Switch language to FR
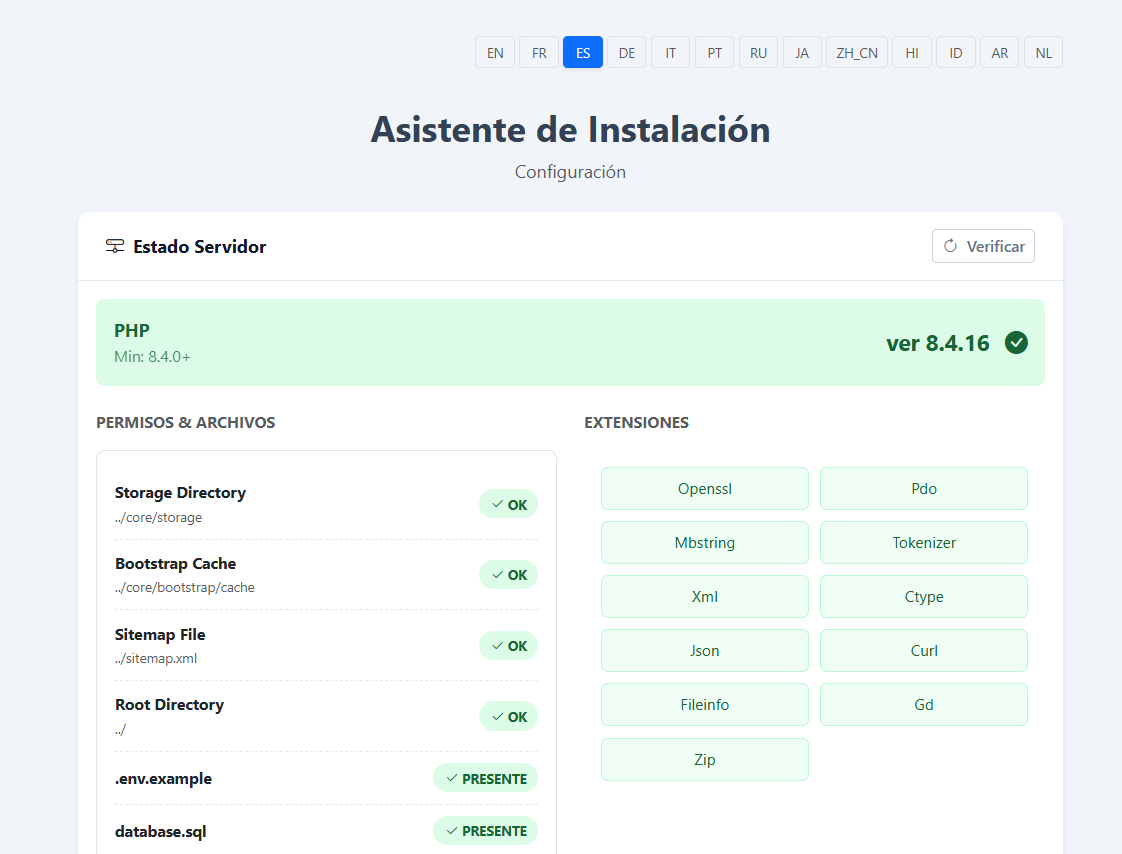1122x854 pixels. (x=539, y=53)
